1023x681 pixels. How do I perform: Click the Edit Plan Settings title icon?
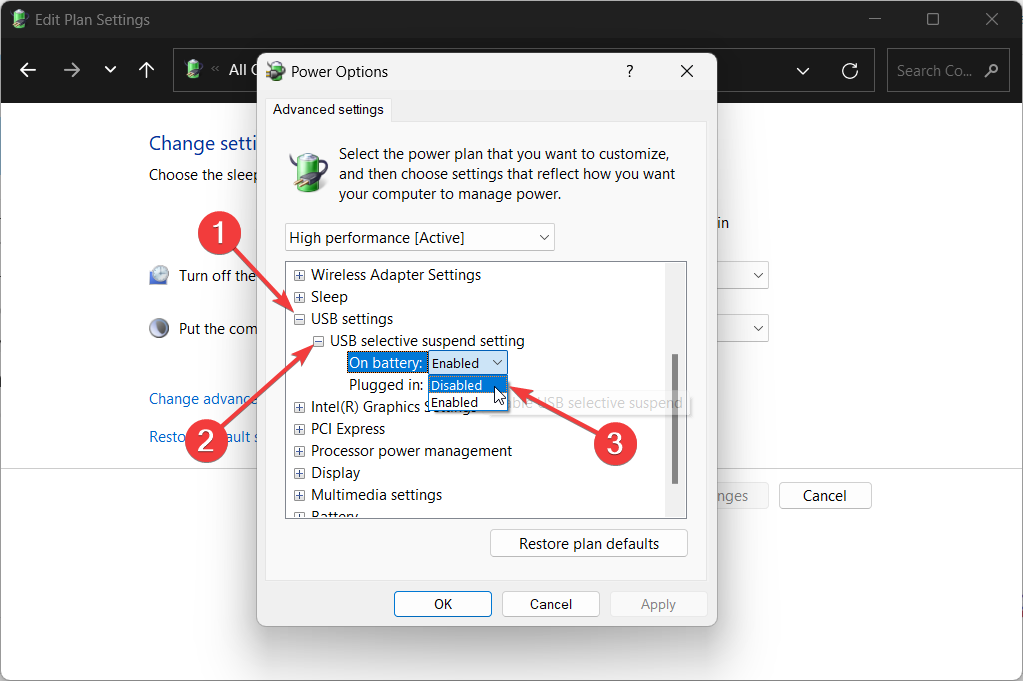20,20
